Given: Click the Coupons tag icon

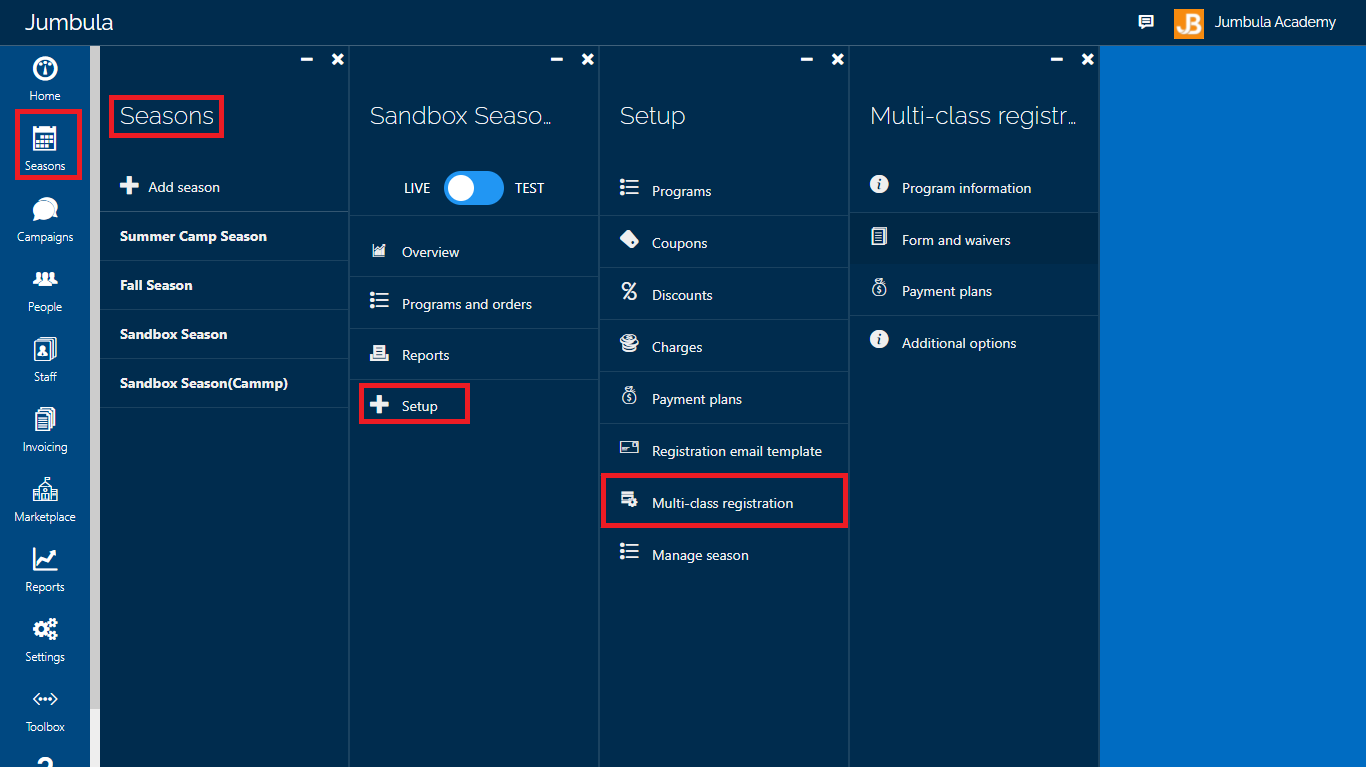Looking at the screenshot, I should (629, 239).
